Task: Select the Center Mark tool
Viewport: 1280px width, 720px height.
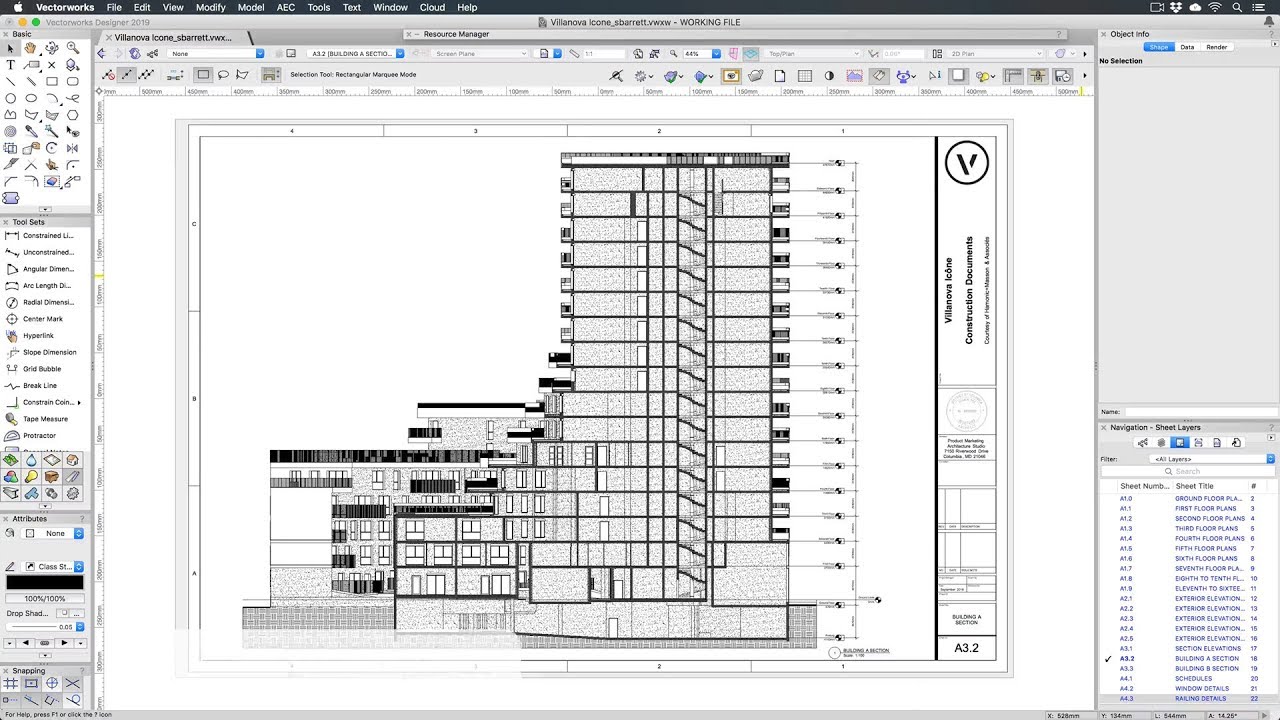Action: (39, 319)
